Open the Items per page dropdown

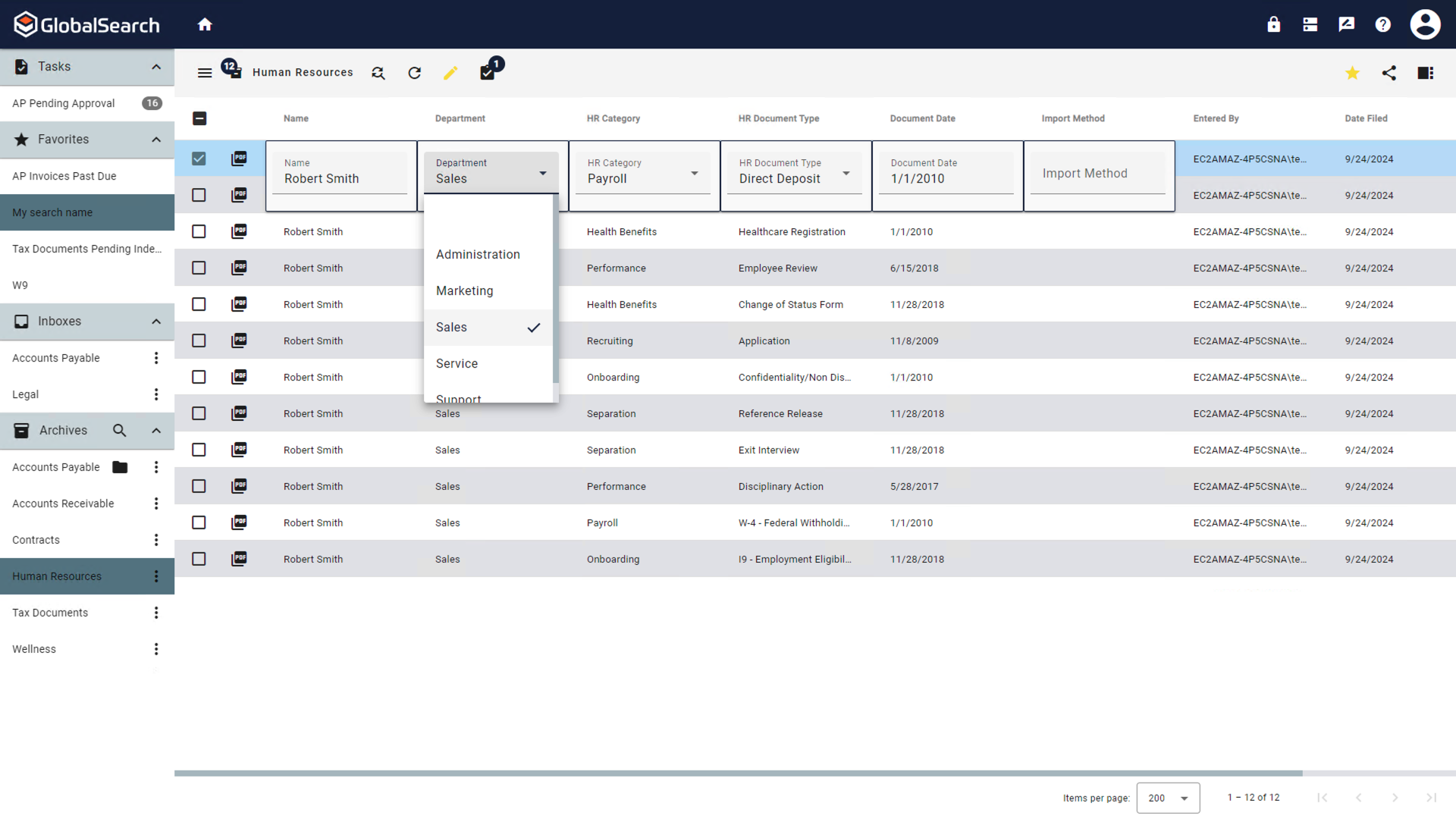[x=1168, y=798]
